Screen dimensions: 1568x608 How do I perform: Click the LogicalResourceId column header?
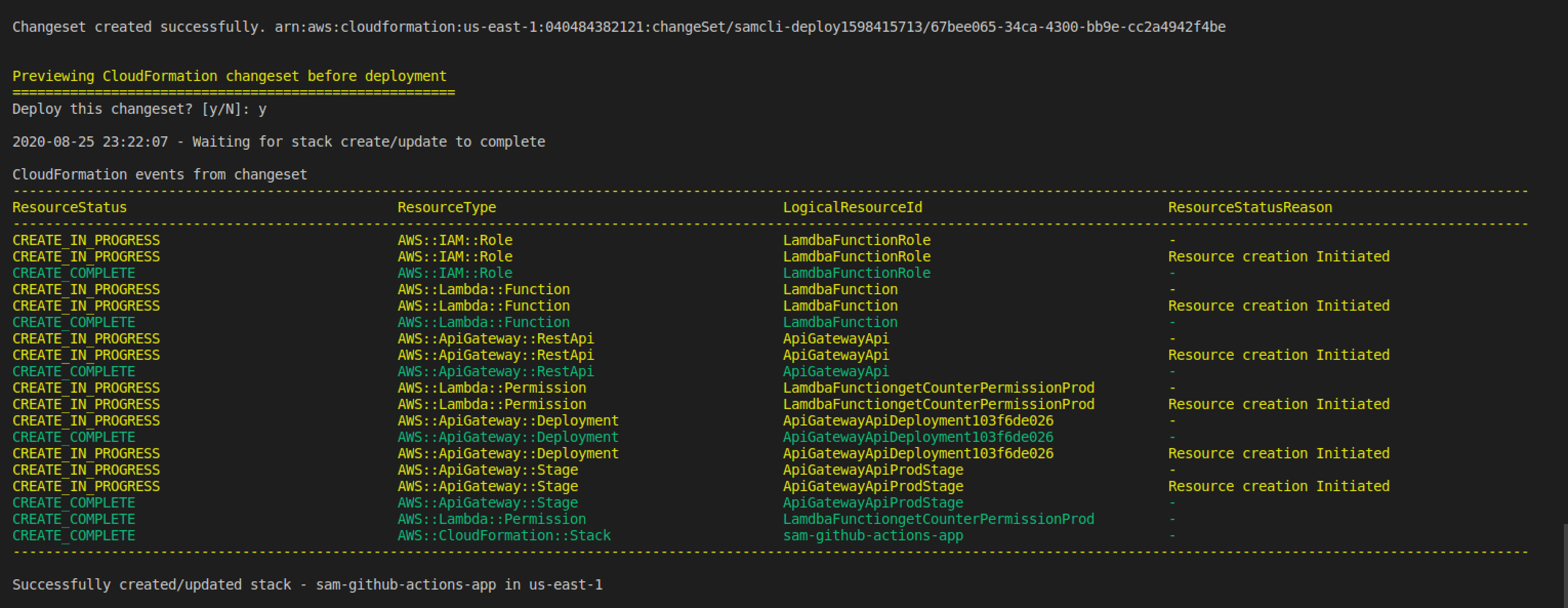[852, 208]
